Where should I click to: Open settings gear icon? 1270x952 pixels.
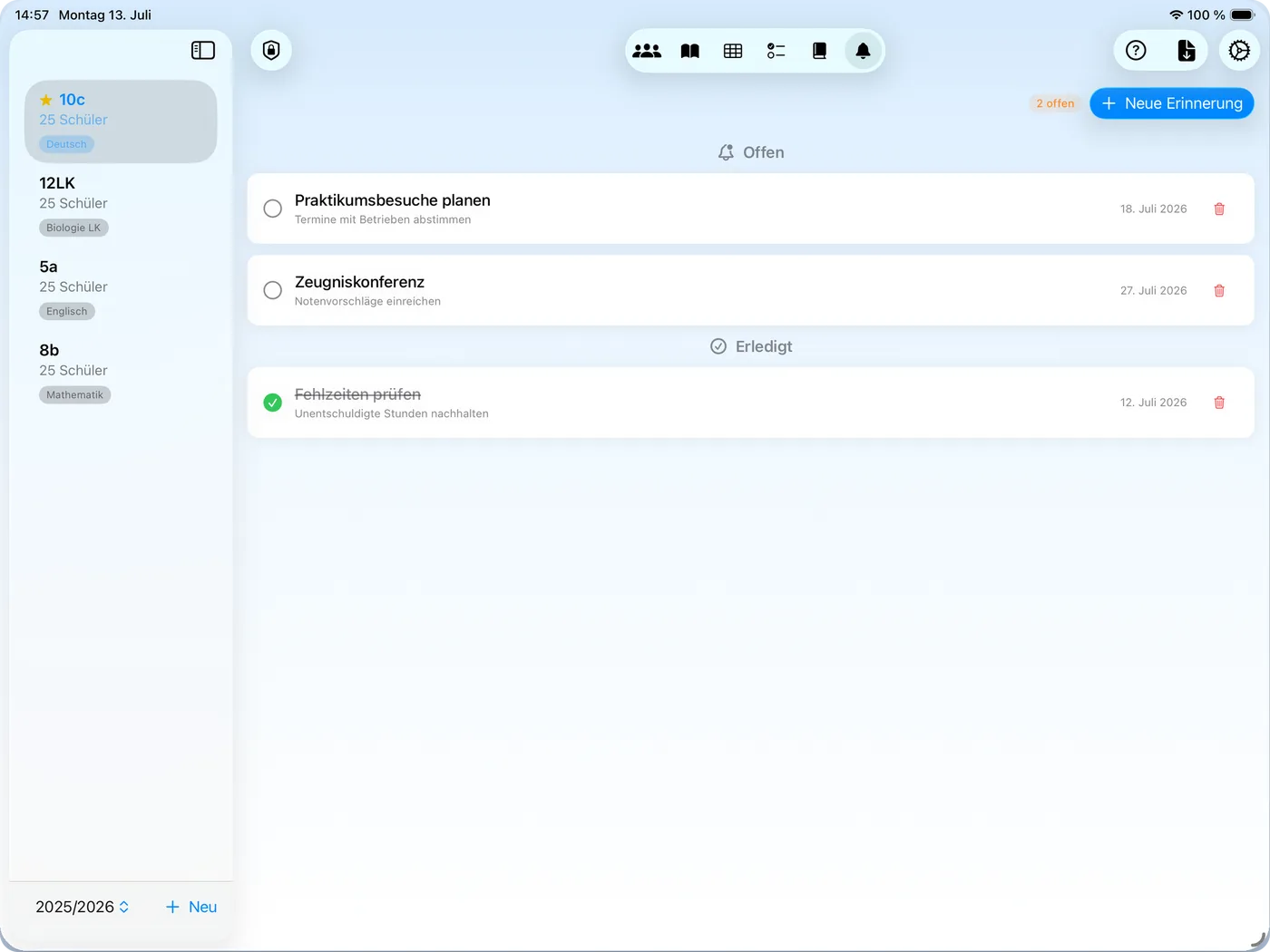click(1239, 51)
